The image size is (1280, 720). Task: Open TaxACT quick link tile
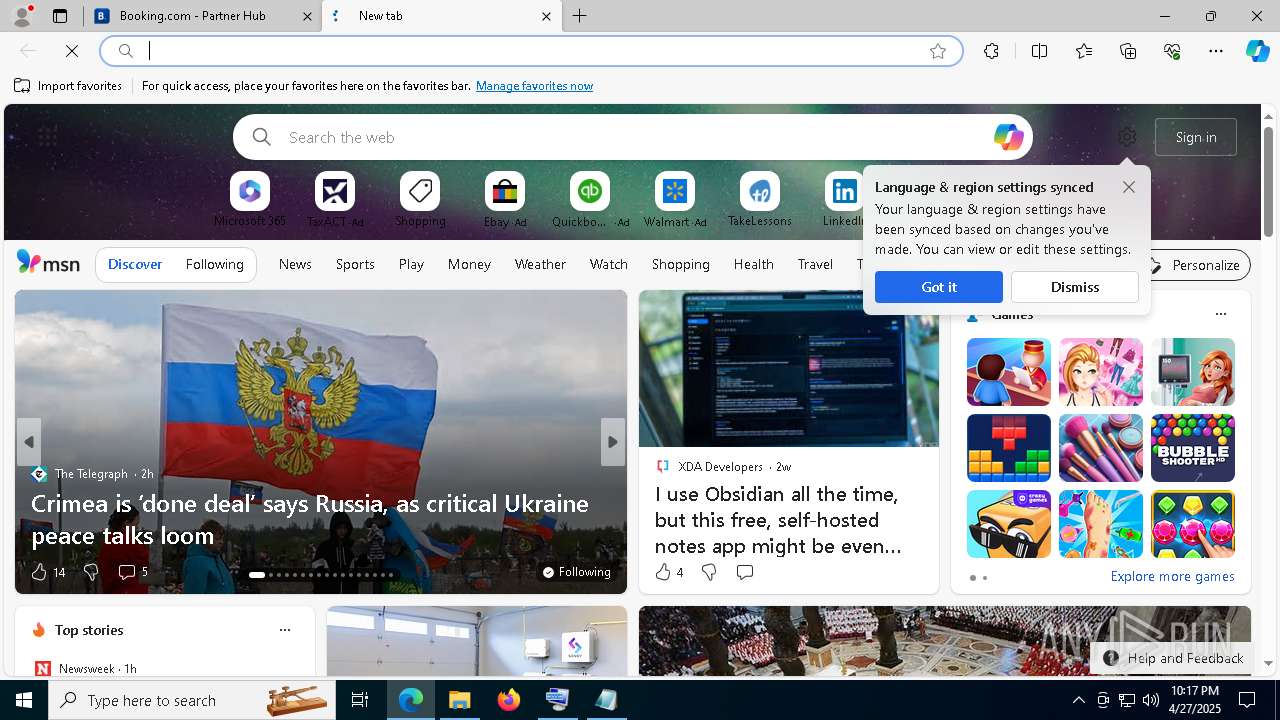pyautogui.click(x=335, y=200)
